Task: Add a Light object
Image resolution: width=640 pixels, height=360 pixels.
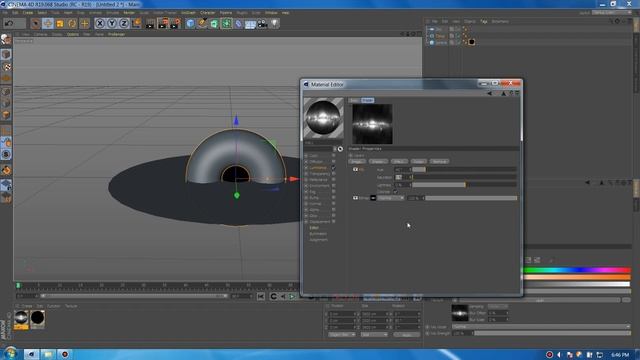Action: 275,24
